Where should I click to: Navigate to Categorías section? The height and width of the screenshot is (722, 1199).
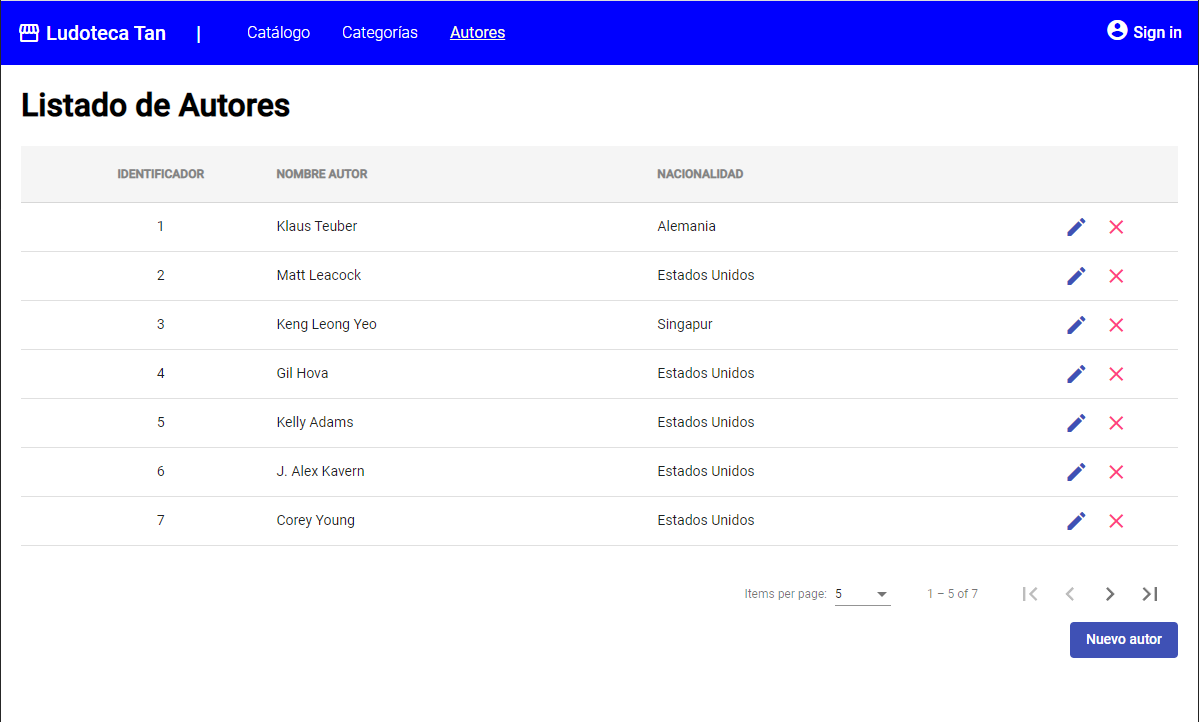(380, 32)
